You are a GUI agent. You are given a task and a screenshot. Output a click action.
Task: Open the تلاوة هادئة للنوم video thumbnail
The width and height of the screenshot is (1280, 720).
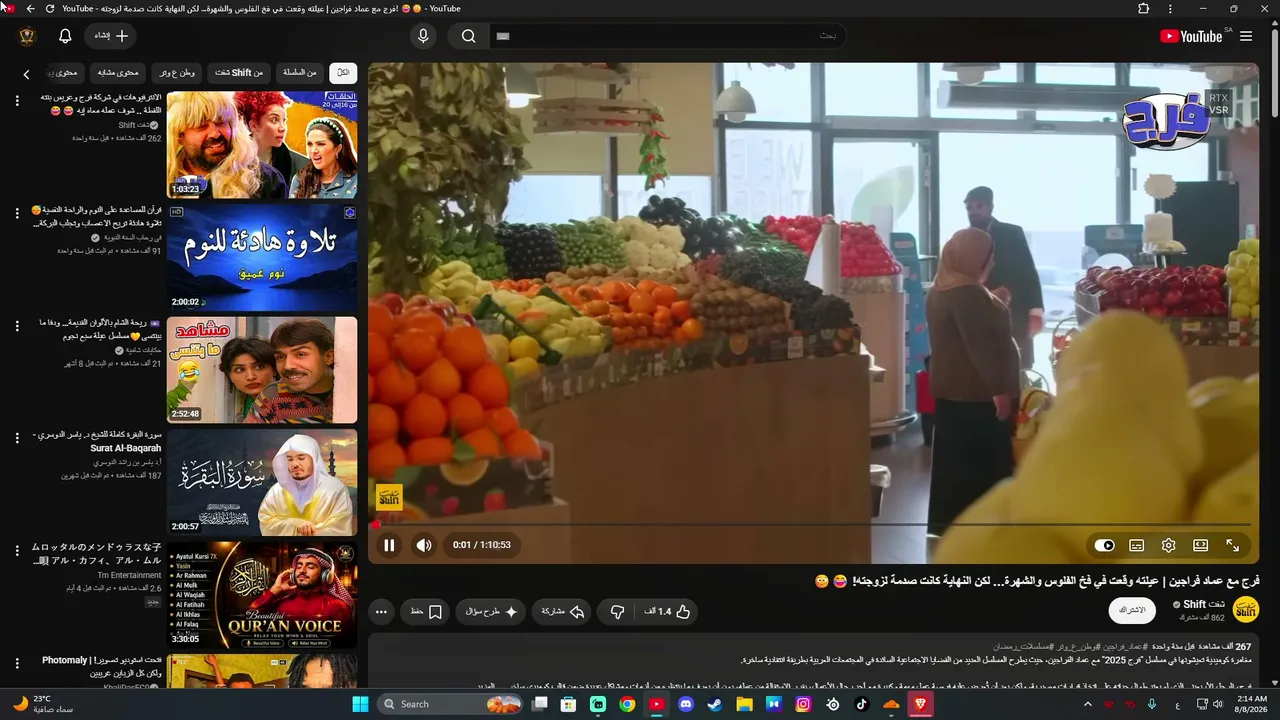tap(262, 258)
